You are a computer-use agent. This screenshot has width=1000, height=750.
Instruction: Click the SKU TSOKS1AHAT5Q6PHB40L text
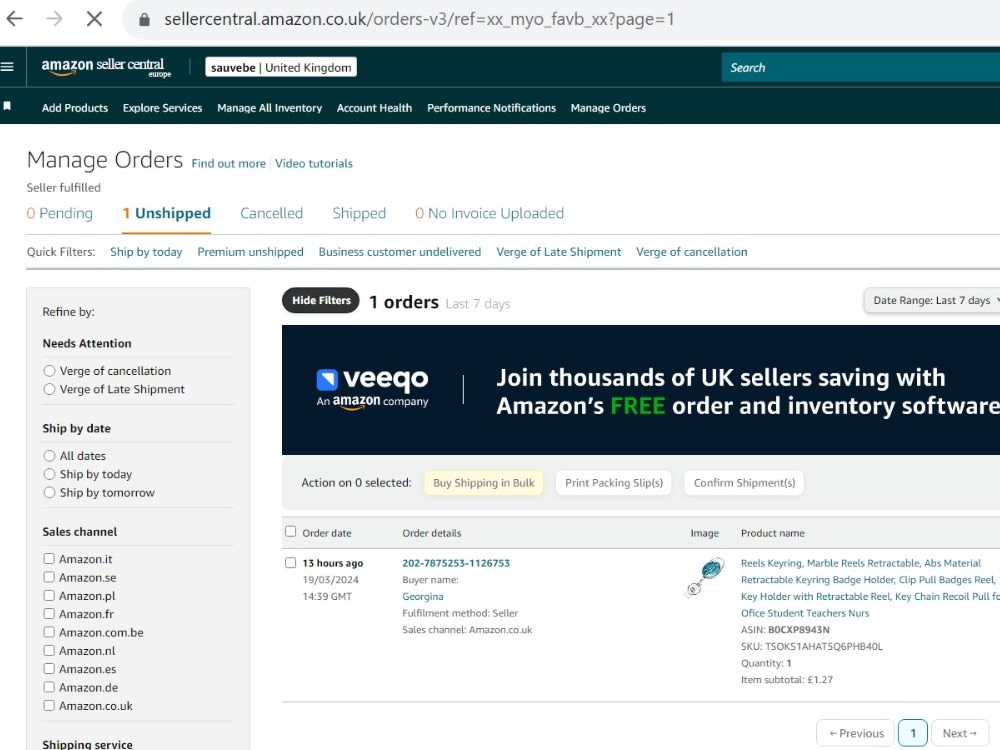(812, 646)
